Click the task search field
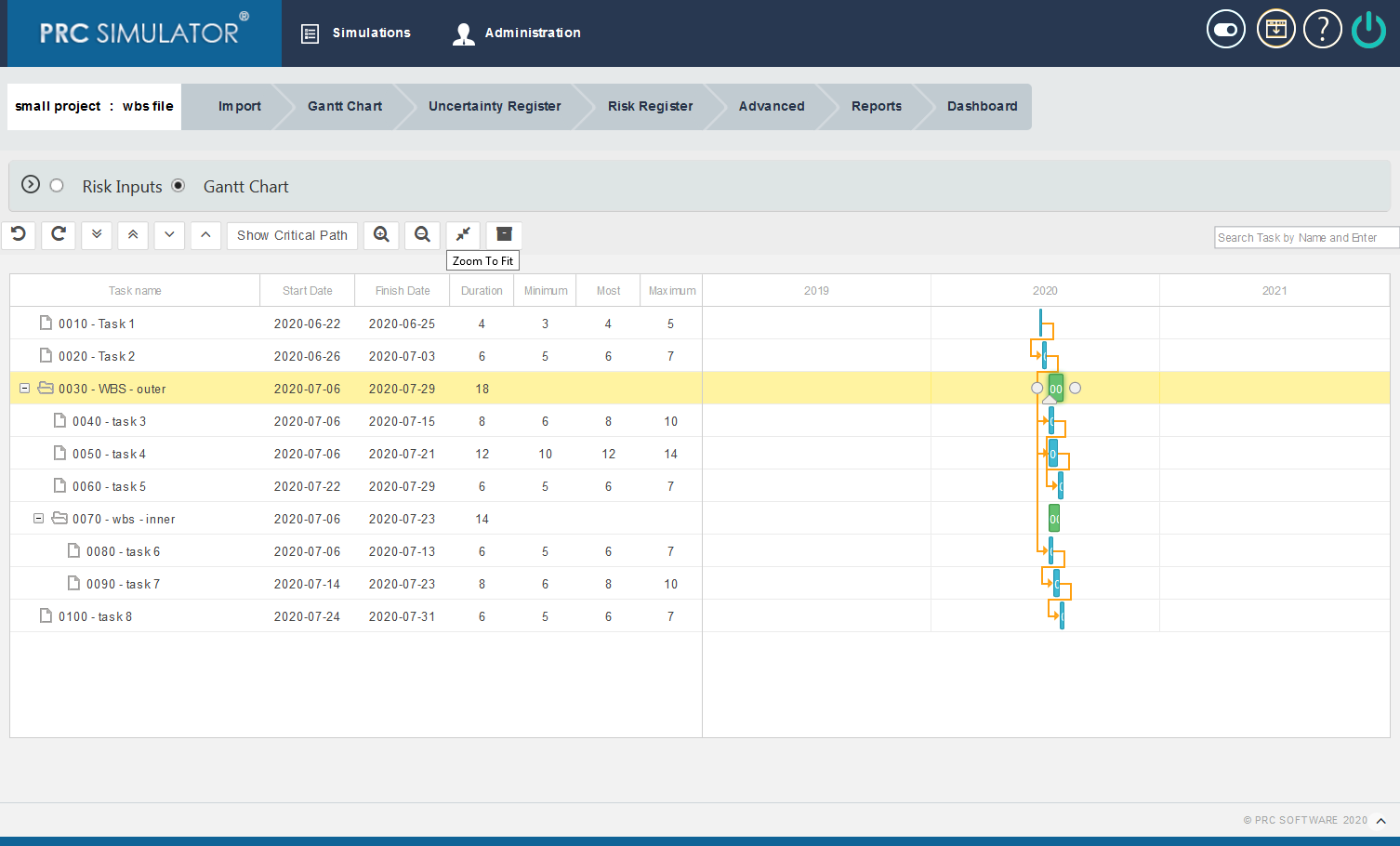This screenshot has height=846, width=1400. [1305, 237]
